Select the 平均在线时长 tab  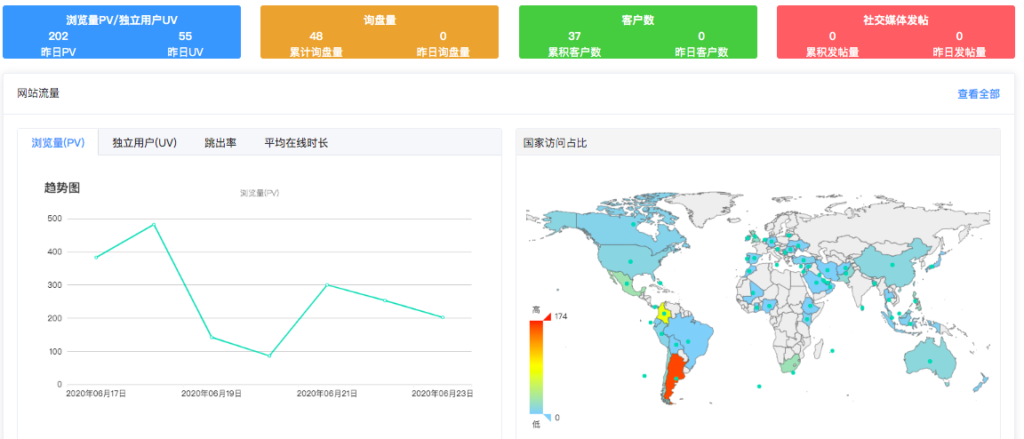tap(296, 143)
